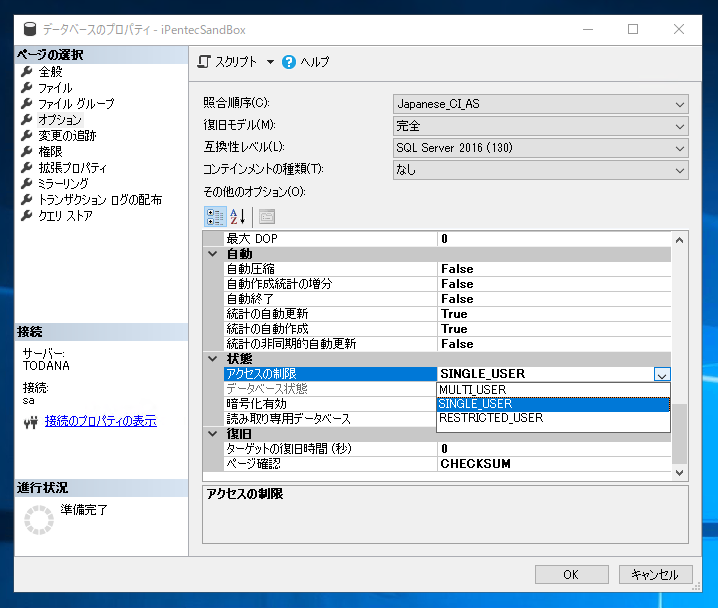718x608 pixels.
Task: Choose MULTI_USER from the list
Action: [553, 390]
